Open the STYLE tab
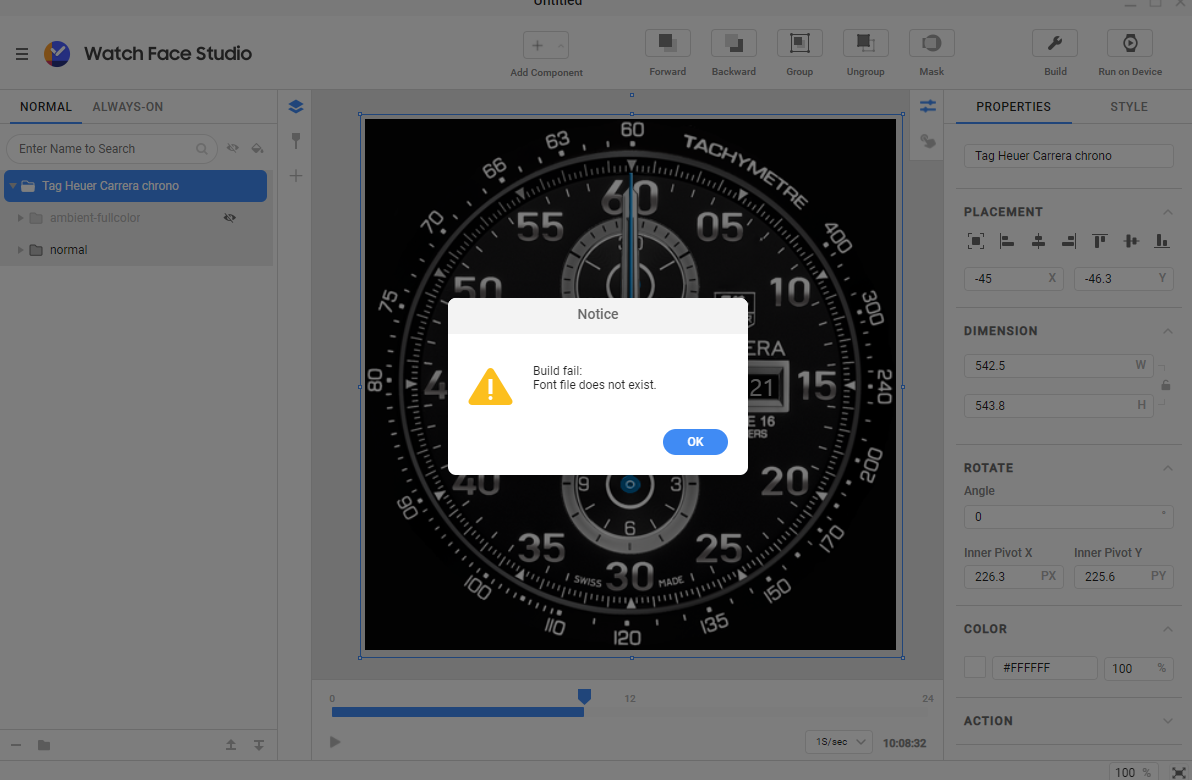 (1129, 107)
